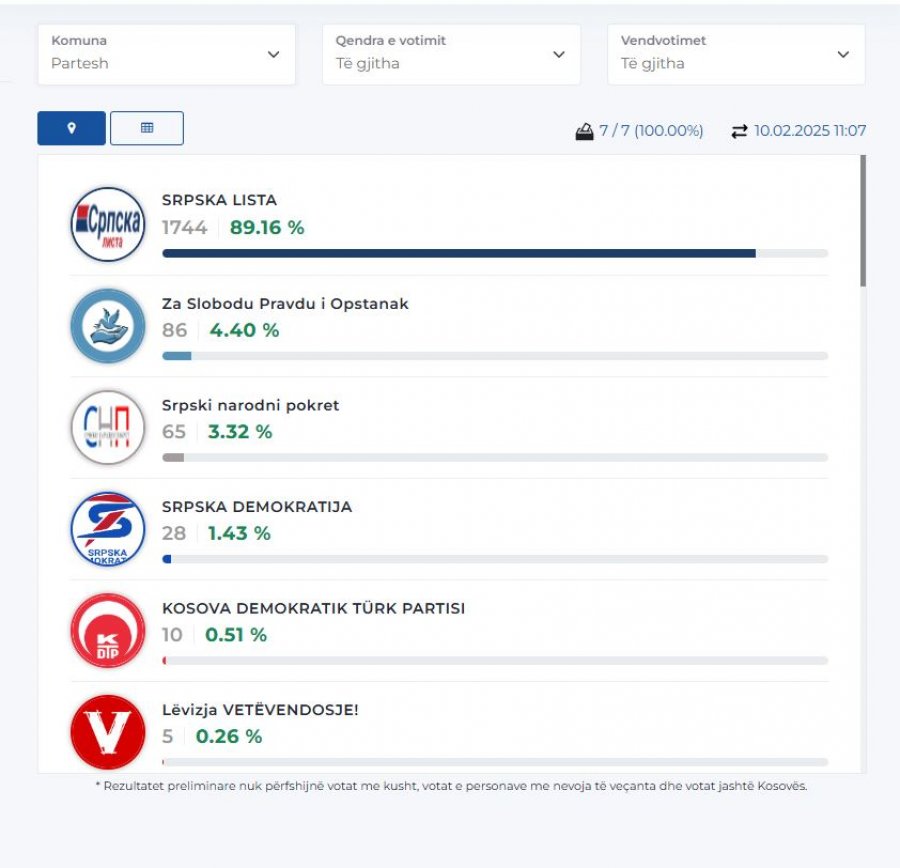Click the results list vertical scrollbar

(863, 221)
